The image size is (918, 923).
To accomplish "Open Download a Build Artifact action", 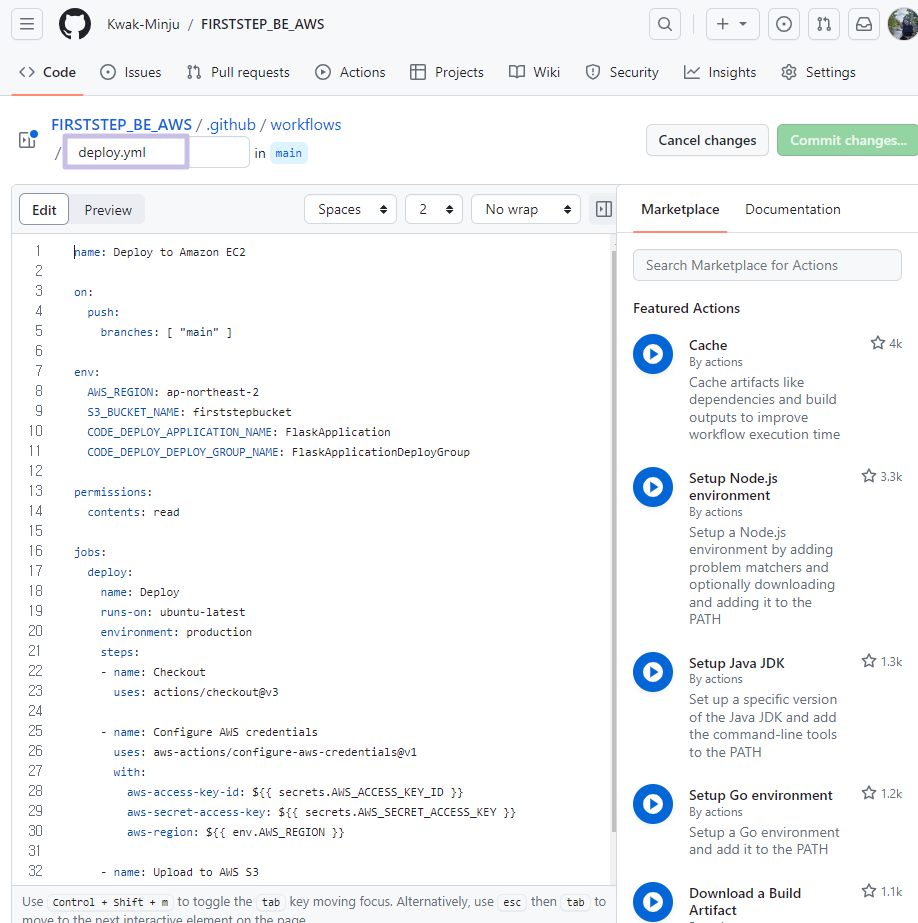I will tap(745, 901).
